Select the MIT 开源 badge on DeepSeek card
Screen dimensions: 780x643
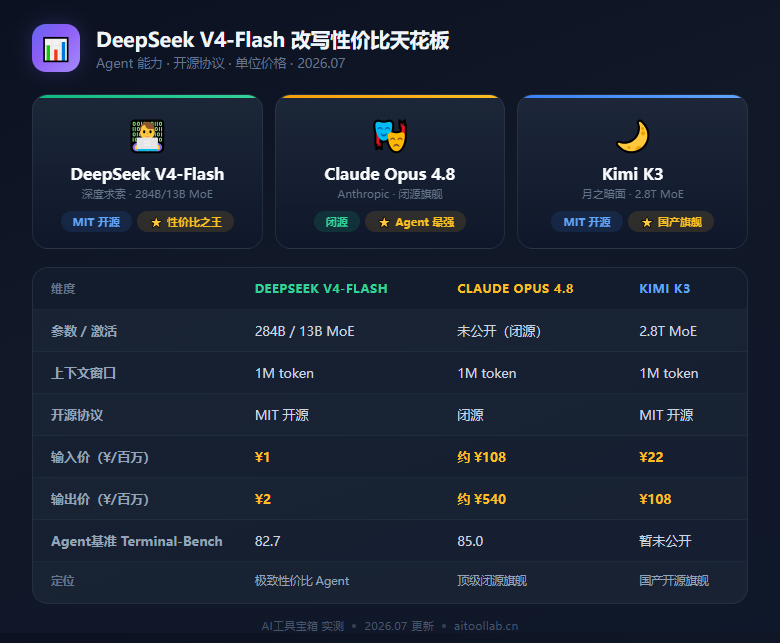[97, 222]
